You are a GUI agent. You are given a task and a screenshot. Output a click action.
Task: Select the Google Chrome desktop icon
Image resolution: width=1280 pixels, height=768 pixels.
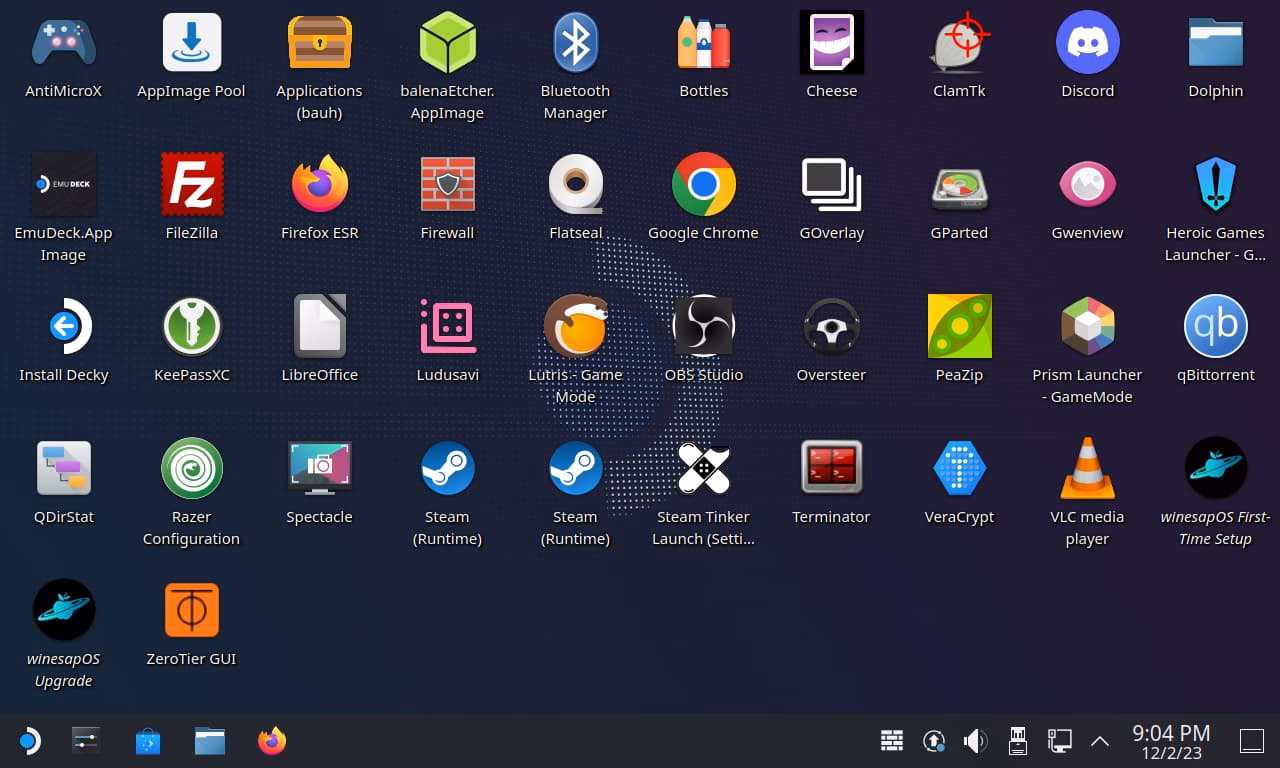coord(703,184)
